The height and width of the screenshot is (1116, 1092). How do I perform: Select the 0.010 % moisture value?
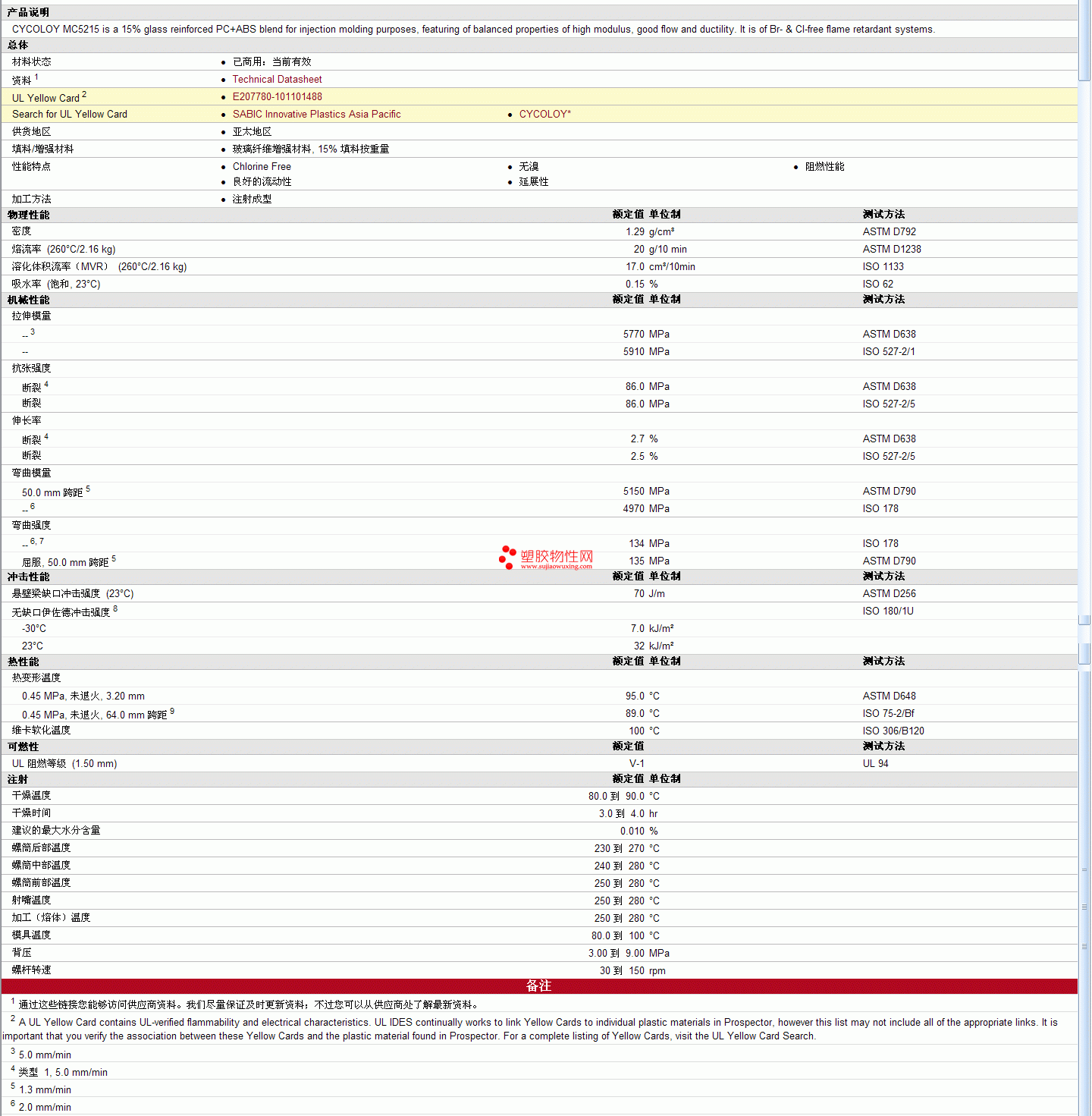[x=639, y=831]
